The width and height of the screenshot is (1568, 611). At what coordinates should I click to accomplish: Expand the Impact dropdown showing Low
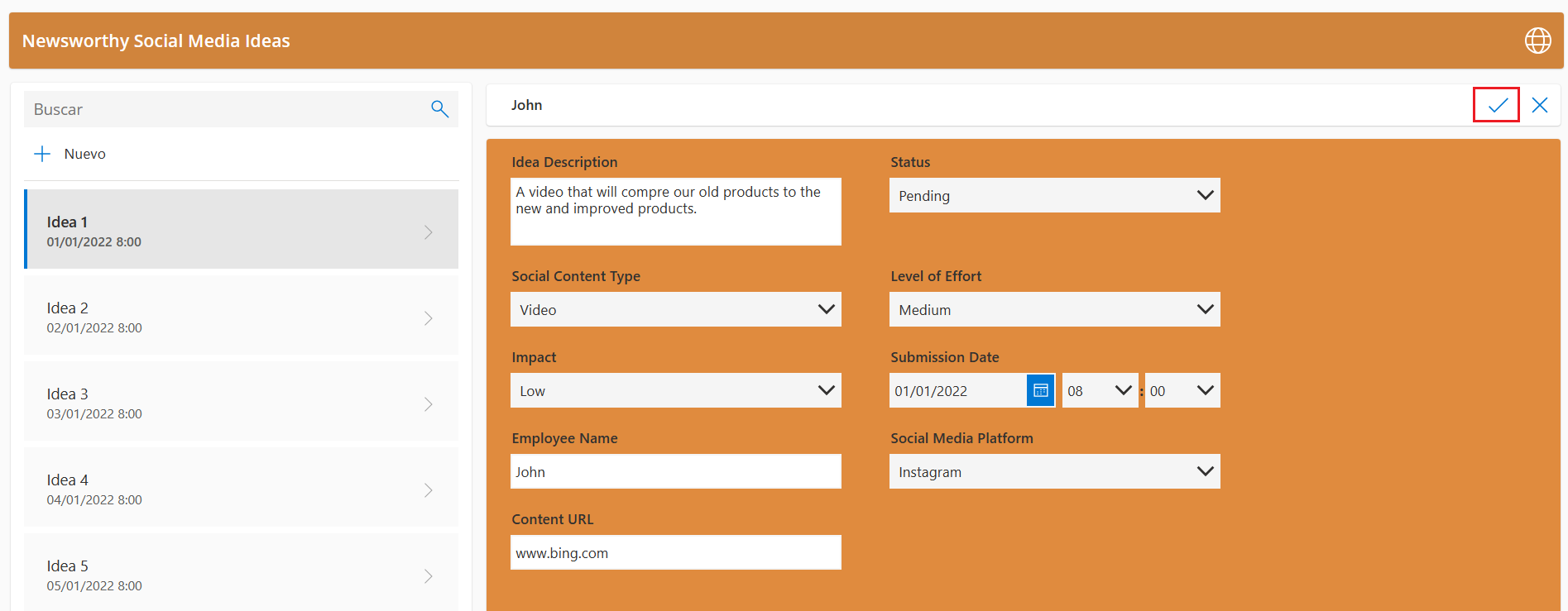coord(676,390)
